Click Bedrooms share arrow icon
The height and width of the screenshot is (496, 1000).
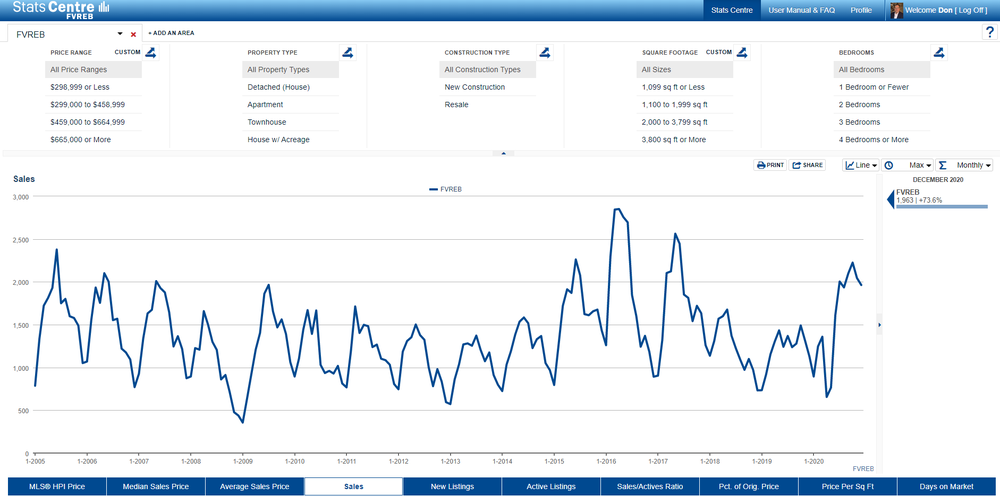[939, 52]
